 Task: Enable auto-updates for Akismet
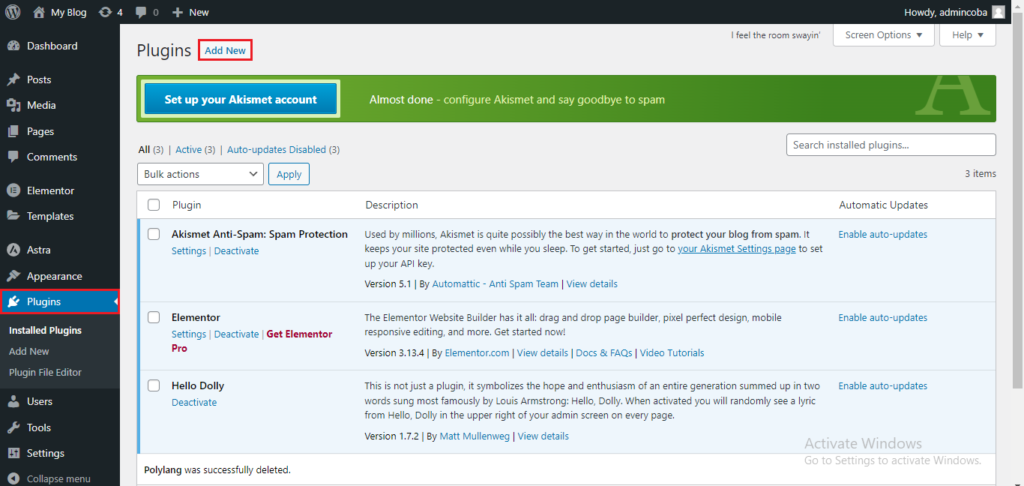(x=883, y=234)
